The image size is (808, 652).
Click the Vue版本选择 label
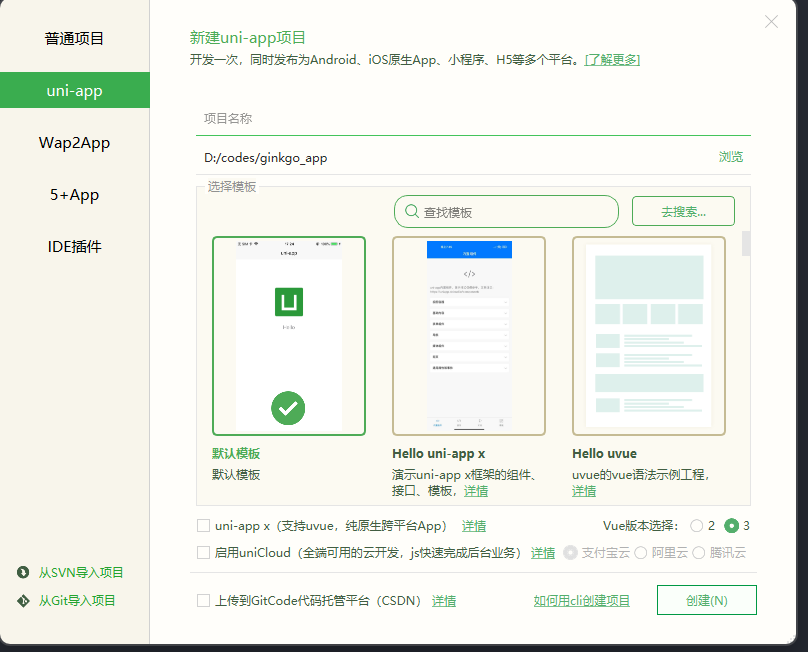(641, 526)
